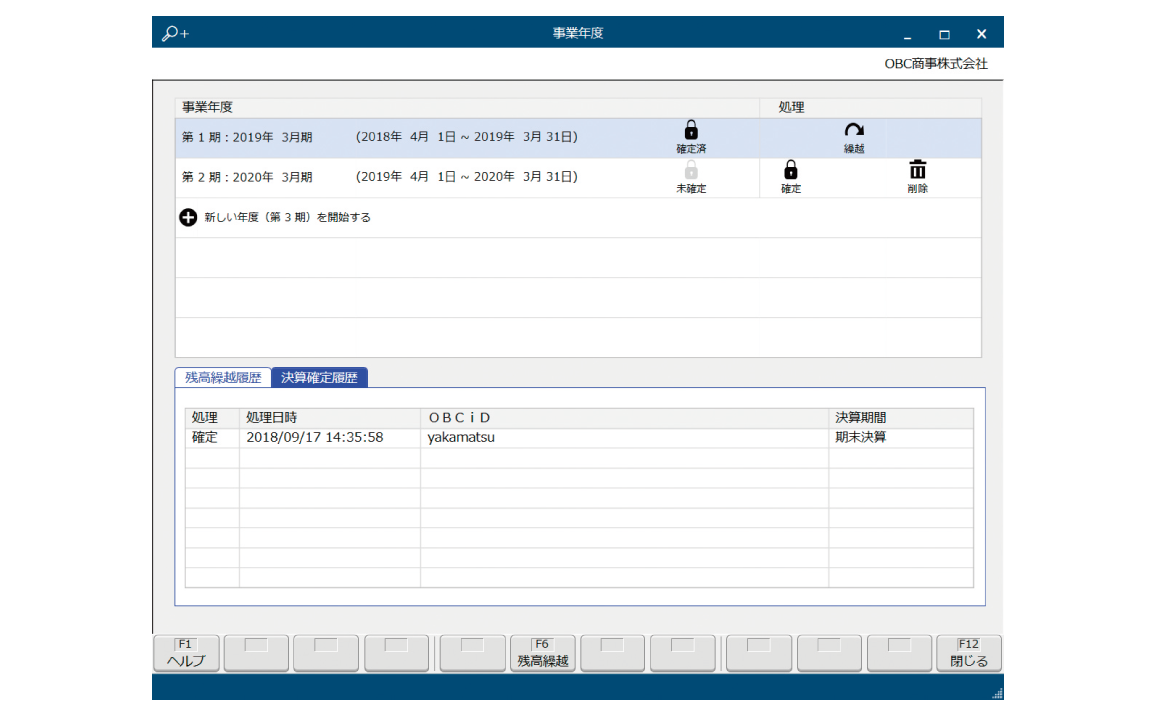
Task: Click the resize grip in bottom corner
Action: (996, 693)
